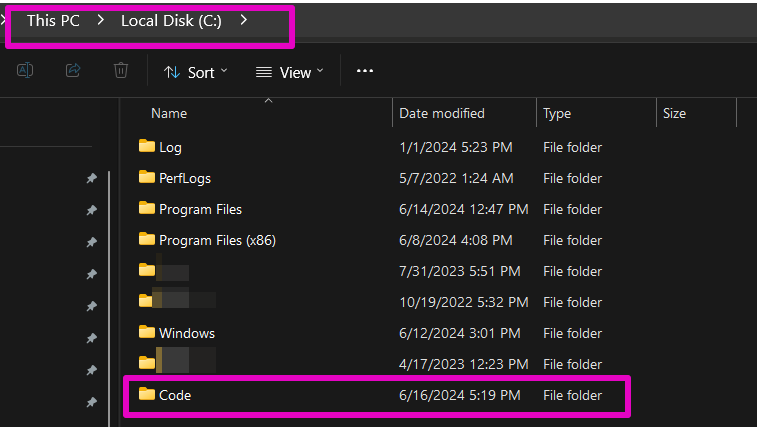757x427 pixels.
Task: Sort by the Name column header
Action: point(169,113)
